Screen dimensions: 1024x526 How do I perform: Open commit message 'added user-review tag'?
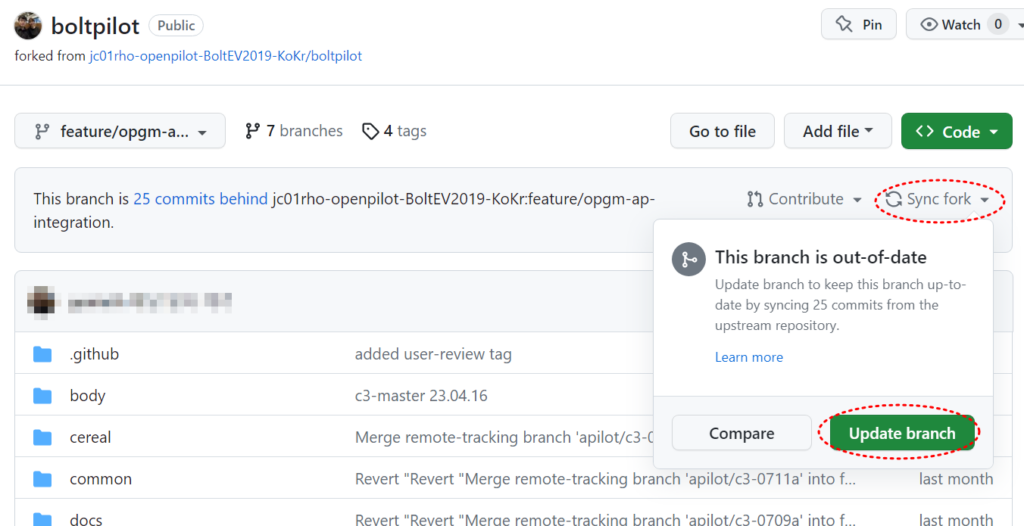click(433, 354)
